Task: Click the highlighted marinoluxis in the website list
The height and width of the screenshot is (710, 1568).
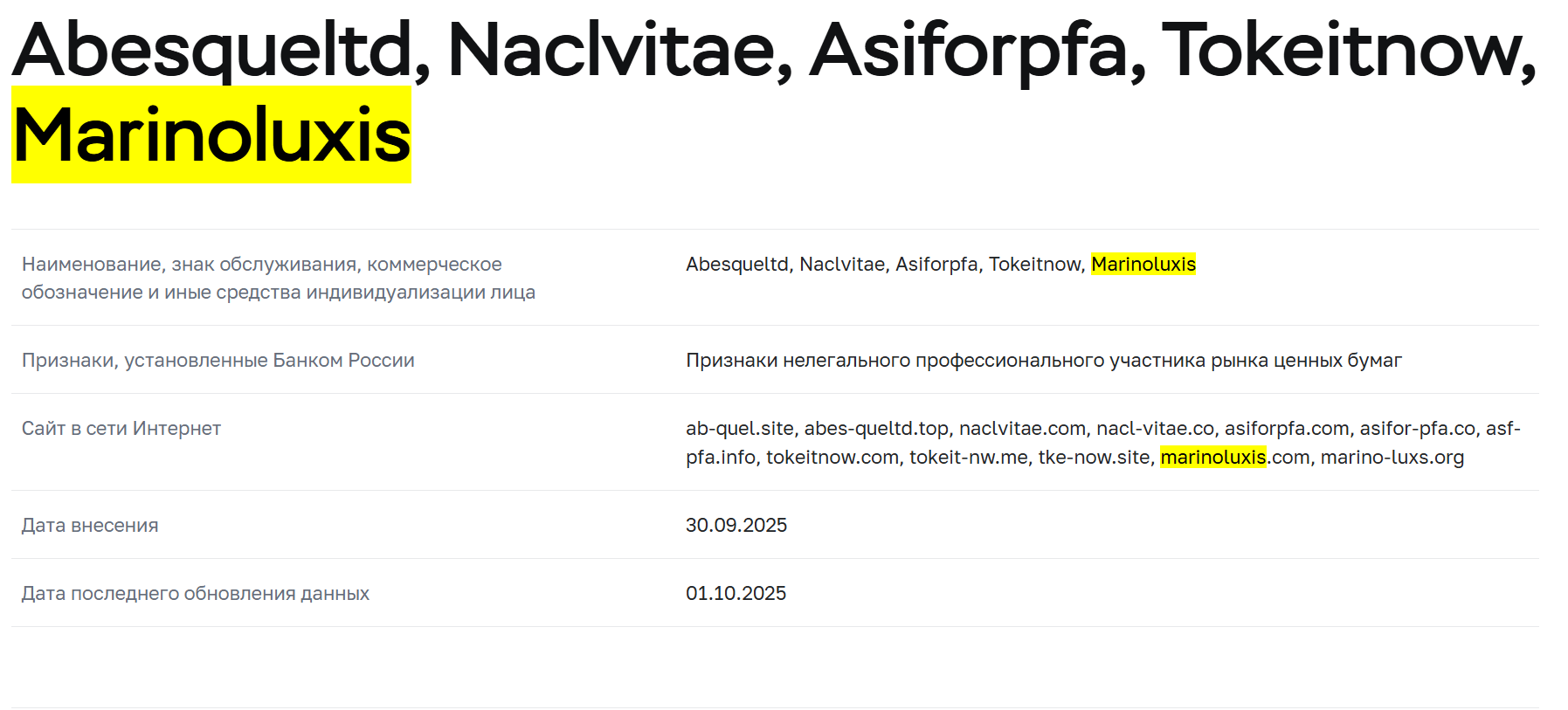Action: click(1212, 458)
